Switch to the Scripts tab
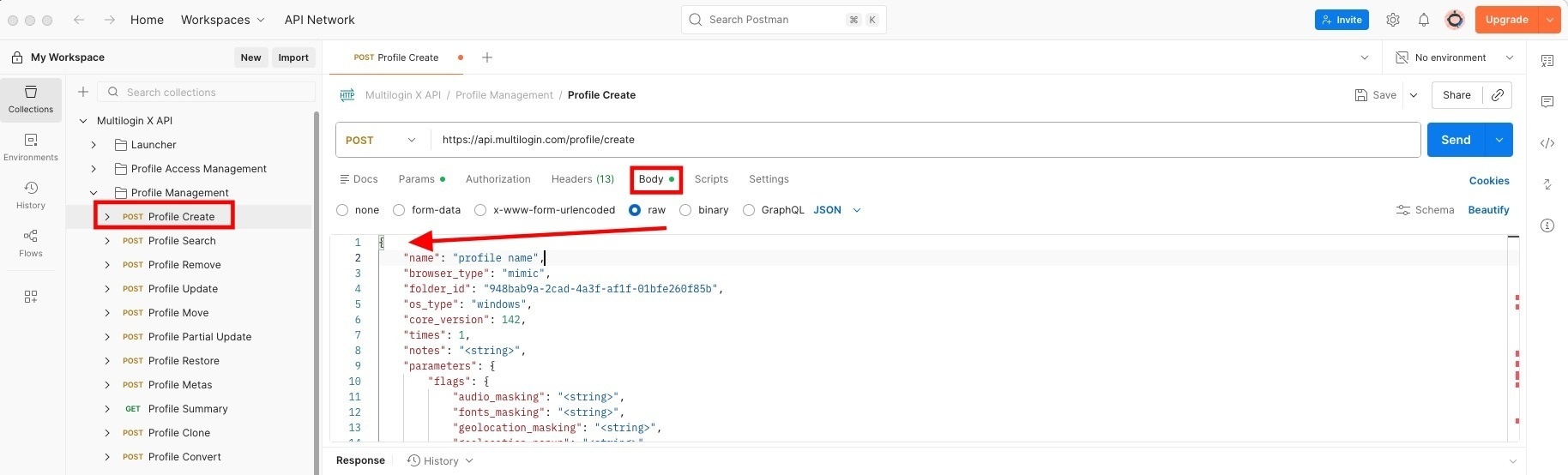Viewport: 1568px width, 475px height. point(711,179)
